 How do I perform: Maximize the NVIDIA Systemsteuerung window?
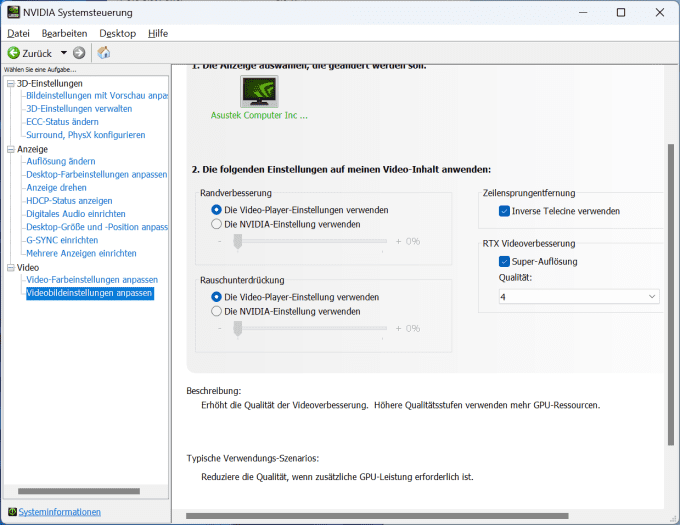point(621,12)
